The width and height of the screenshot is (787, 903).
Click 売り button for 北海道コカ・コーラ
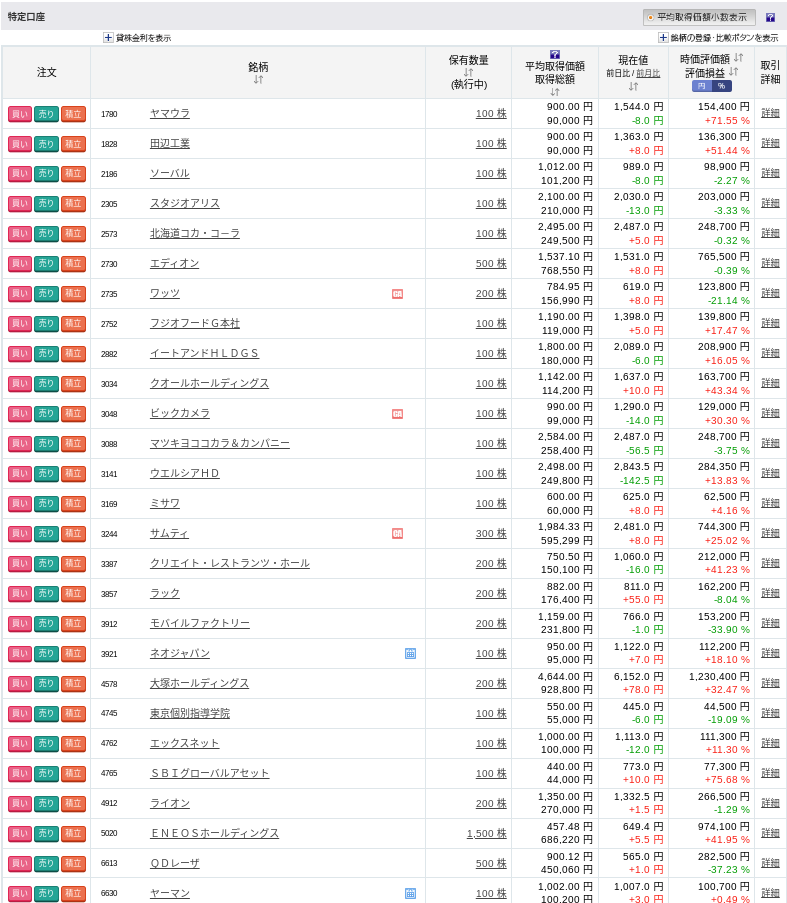(x=46, y=234)
